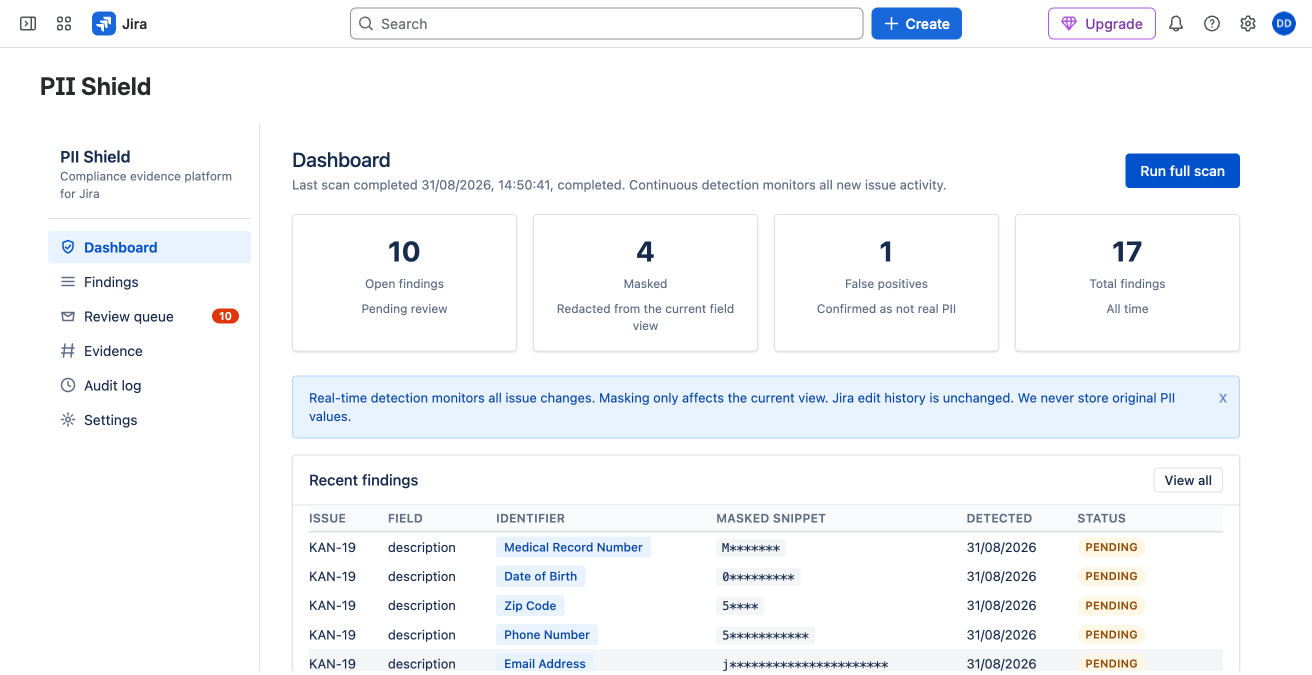Click PENDING status in Zip Code row
Image resolution: width=1312 pixels, height=675 pixels.
pyautogui.click(x=1111, y=605)
